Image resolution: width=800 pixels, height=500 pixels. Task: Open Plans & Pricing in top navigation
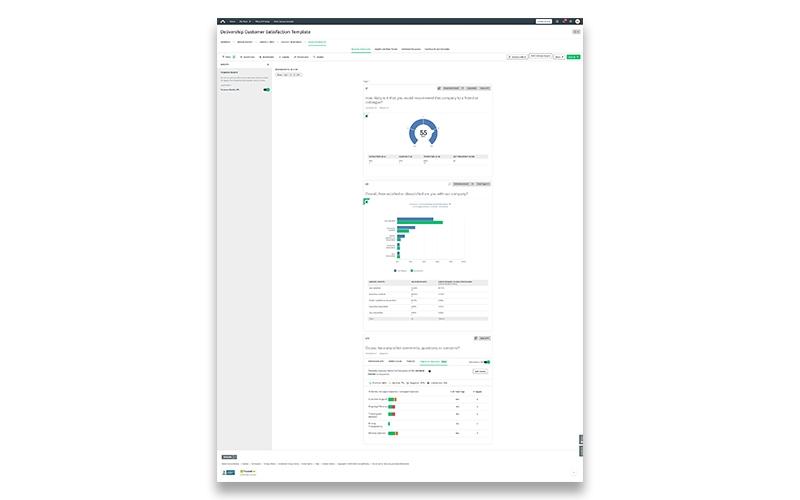click(263, 21)
